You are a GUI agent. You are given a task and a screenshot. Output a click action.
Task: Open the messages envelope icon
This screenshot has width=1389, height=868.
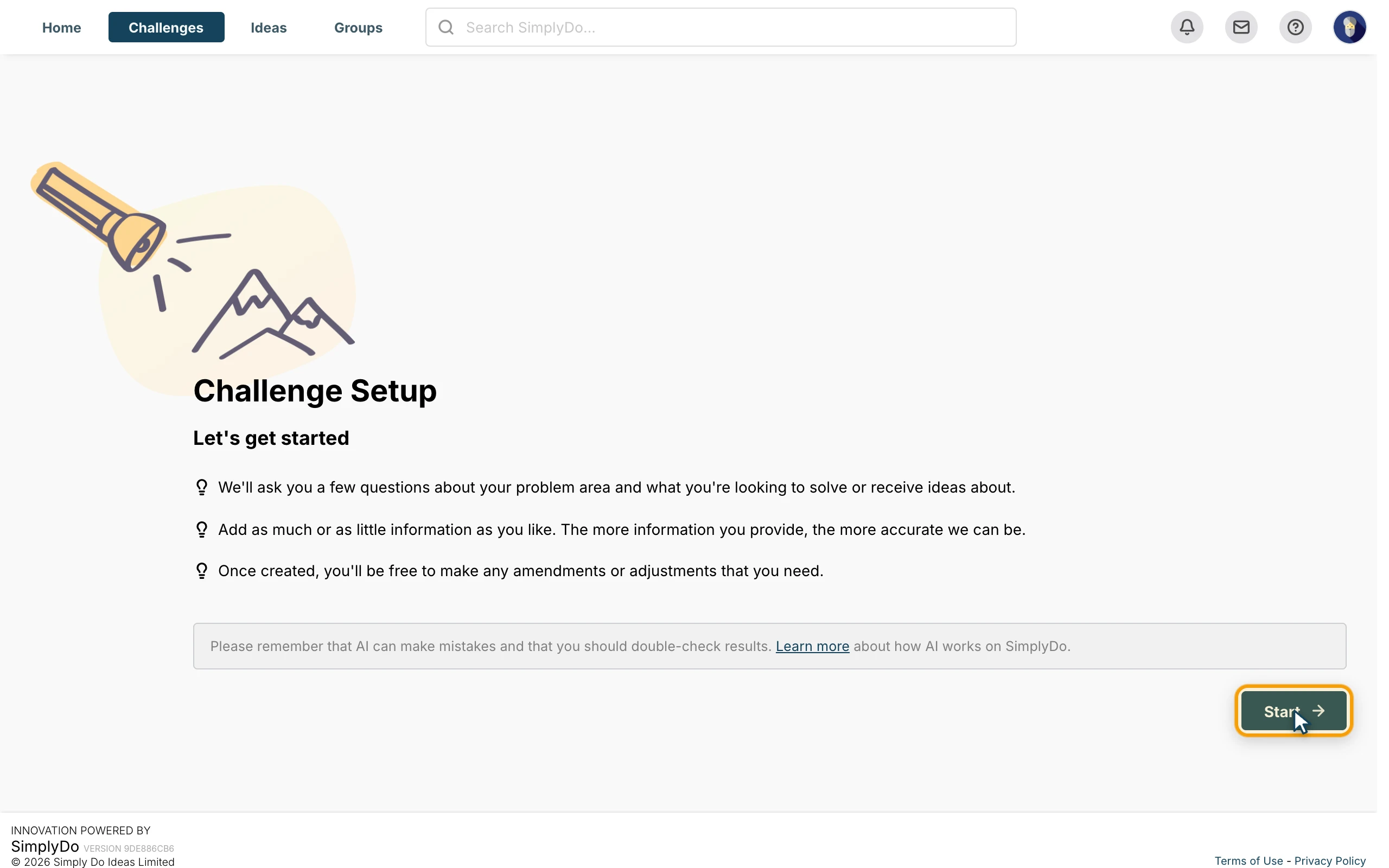click(1241, 27)
